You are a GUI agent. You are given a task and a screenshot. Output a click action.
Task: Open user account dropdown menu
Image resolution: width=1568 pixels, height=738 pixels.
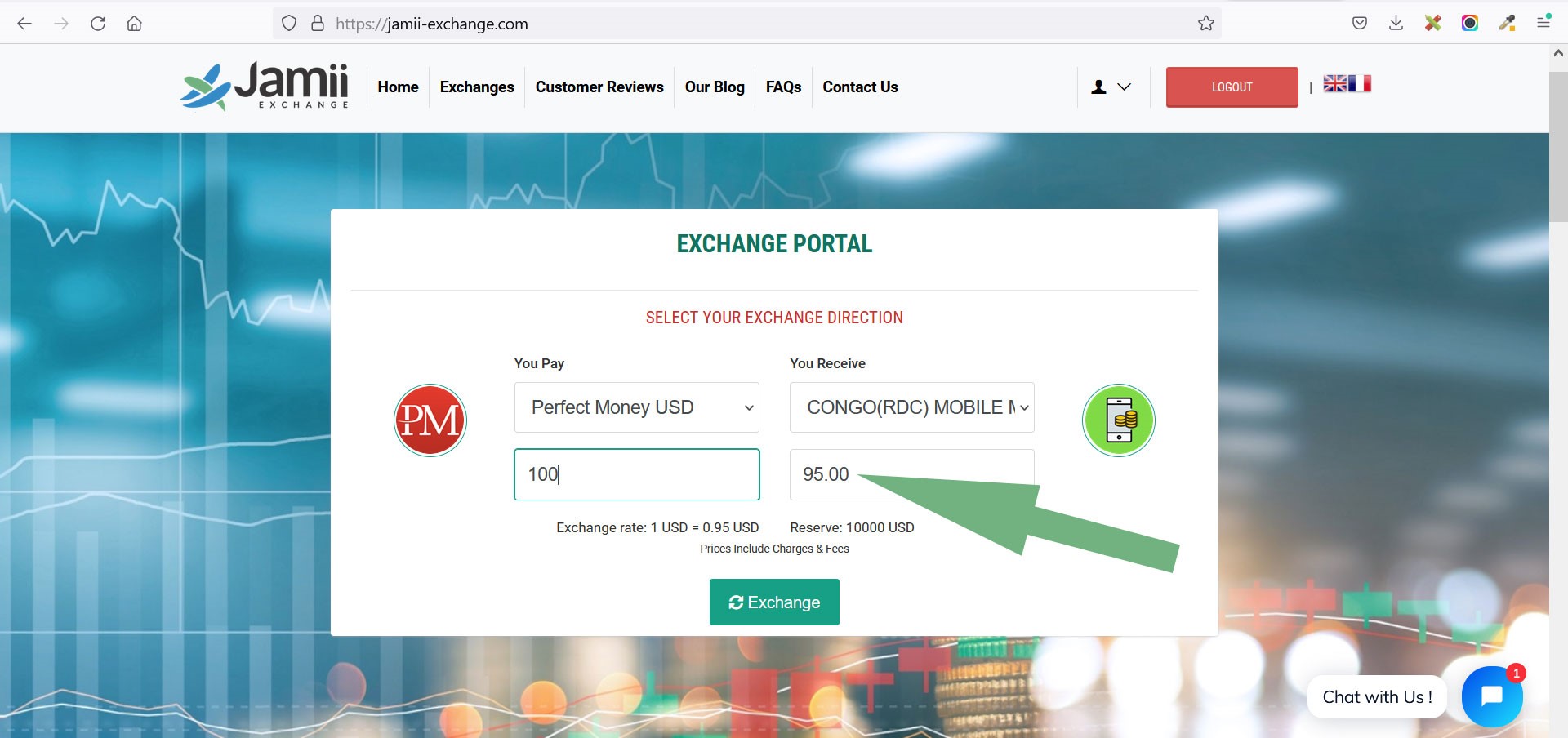(x=1111, y=87)
